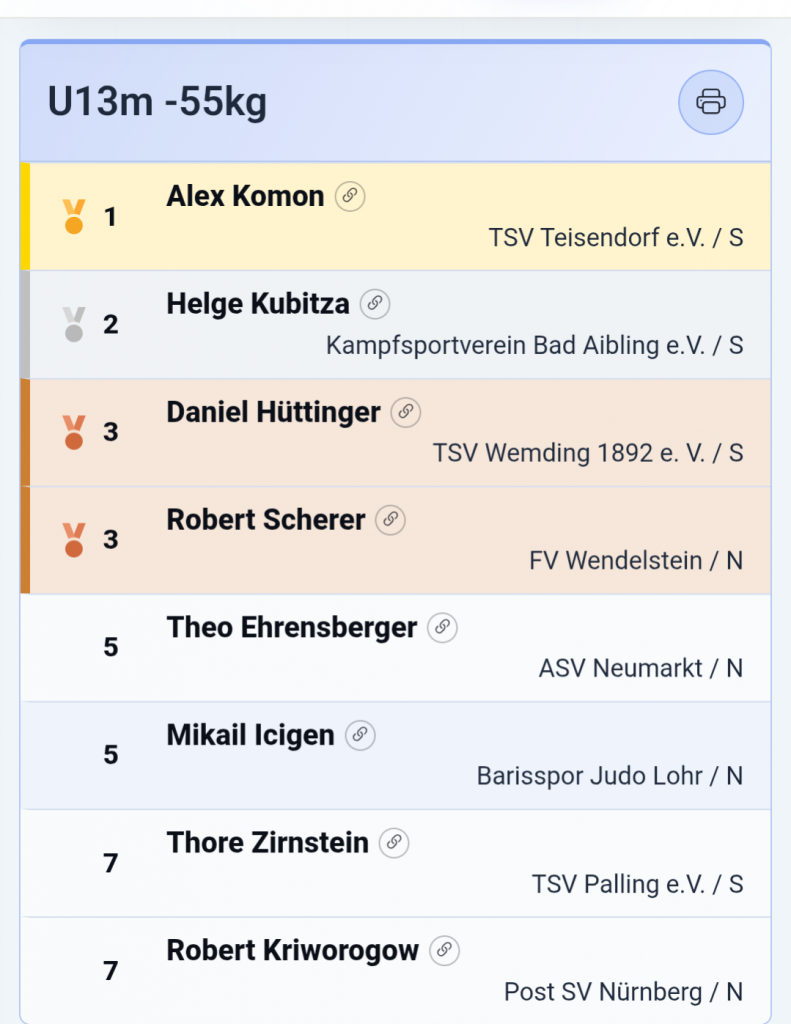Click the gold medal icon for first place
791x1024 pixels.
(x=73, y=217)
